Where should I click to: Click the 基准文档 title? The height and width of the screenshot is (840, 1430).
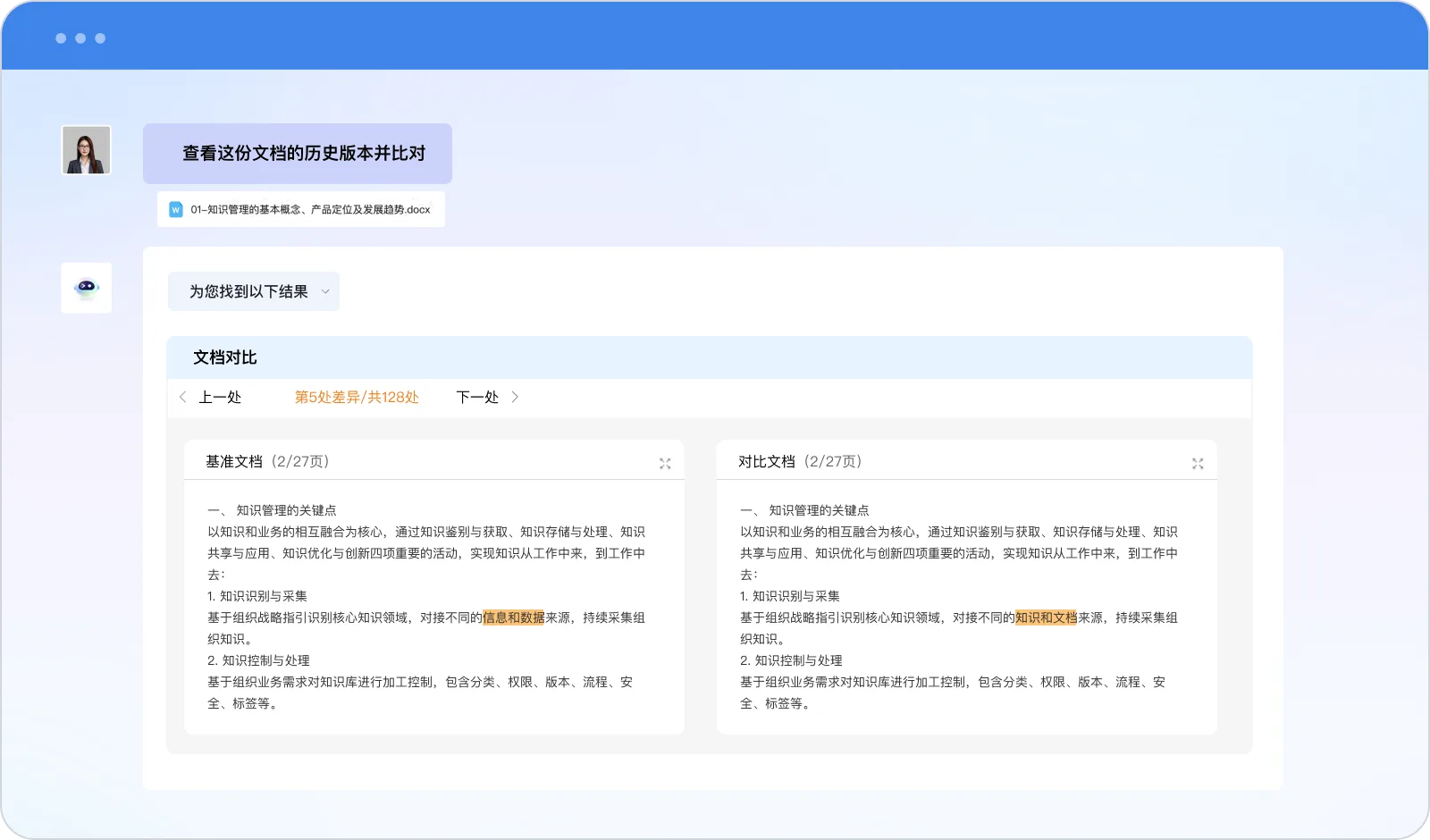pyautogui.click(x=234, y=461)
